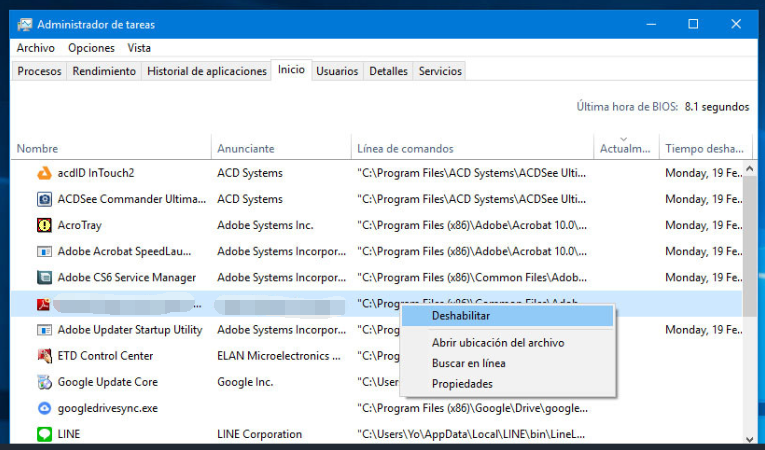Sort by Tiempo desha... column header
Image resolution: width=765 pixels, height=450 pixels.
click(x=705, y=148)
